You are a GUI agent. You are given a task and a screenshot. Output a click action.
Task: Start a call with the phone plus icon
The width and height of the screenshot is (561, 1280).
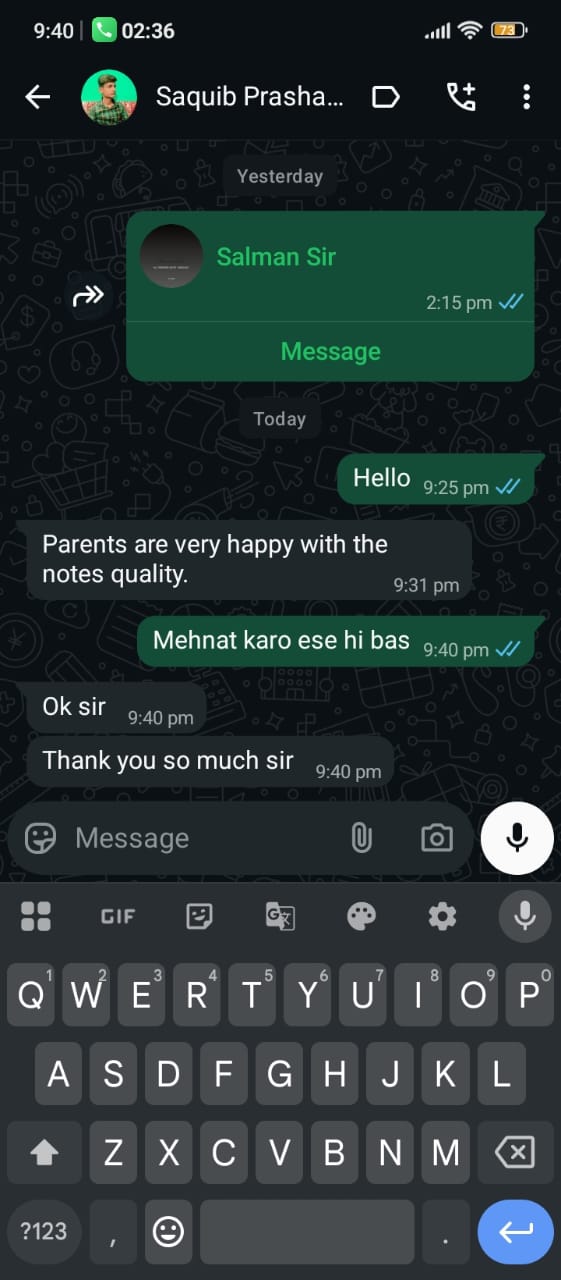pyautogui.click(x=461, y=96)
